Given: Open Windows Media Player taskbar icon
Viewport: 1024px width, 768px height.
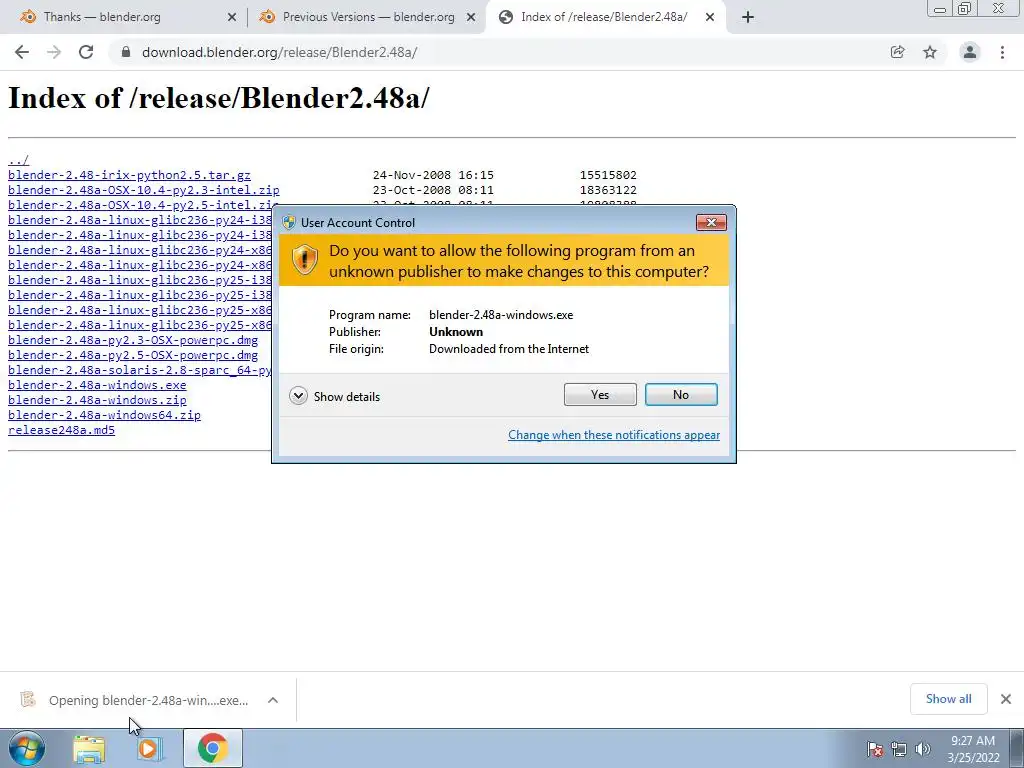Looking at the screenshot, I should [148, 749].
